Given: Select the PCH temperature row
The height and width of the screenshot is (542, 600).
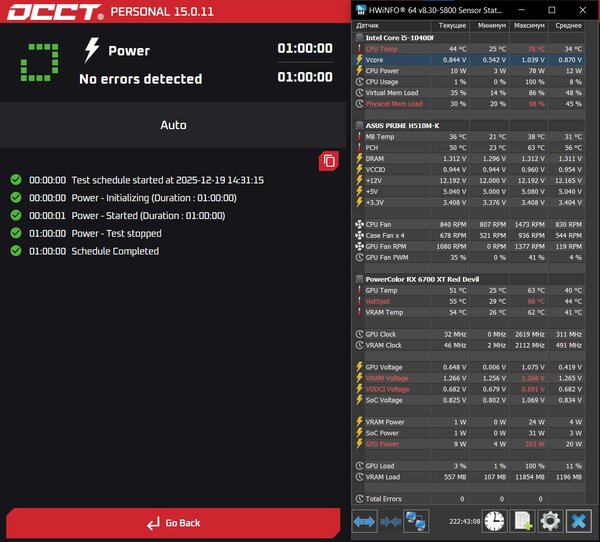Looking at the screenshot, I should [469, 148].
